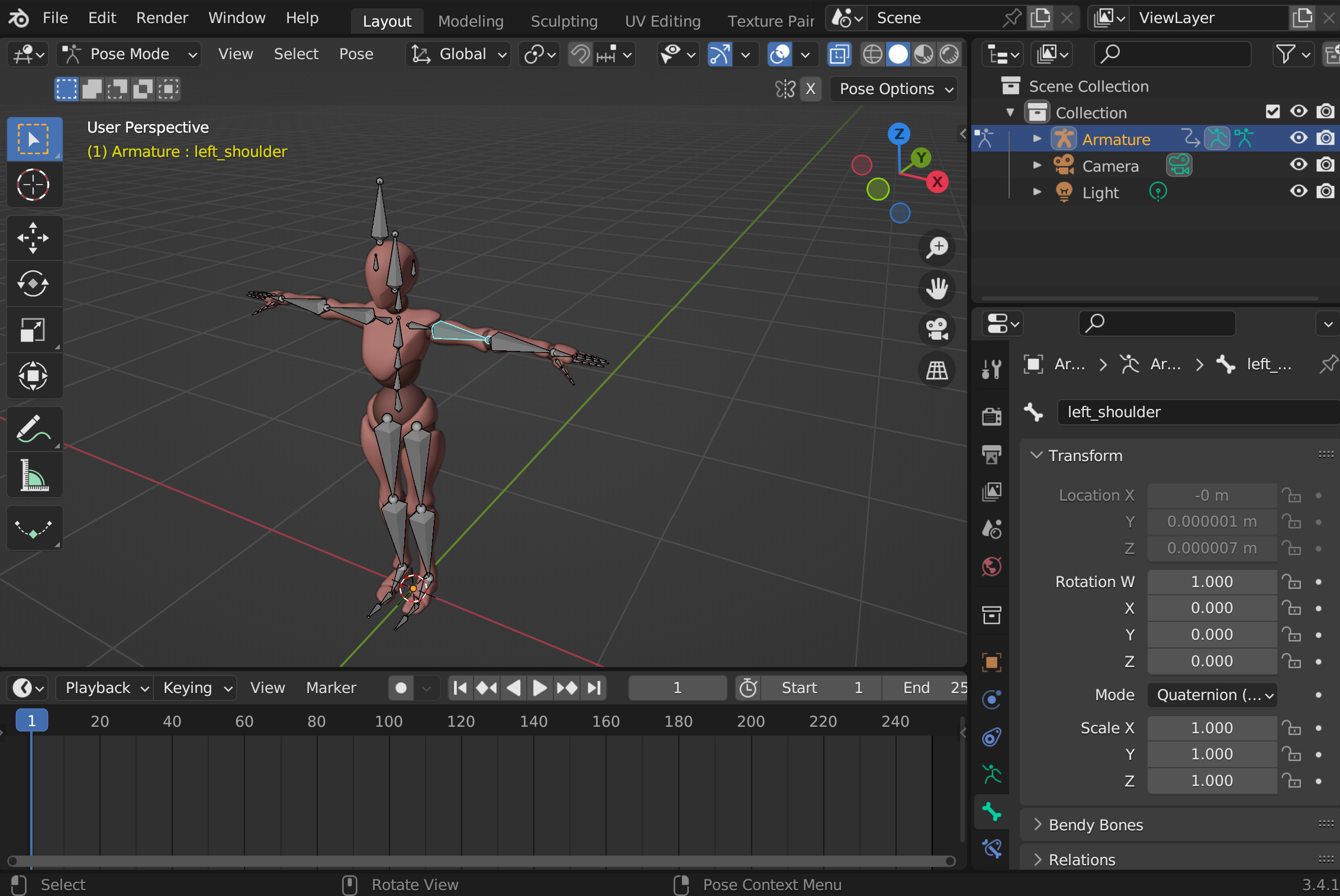Open the Bone Constraints properties tab
This screenshot has height=896, width=1340.
click(x=991, y=849)
